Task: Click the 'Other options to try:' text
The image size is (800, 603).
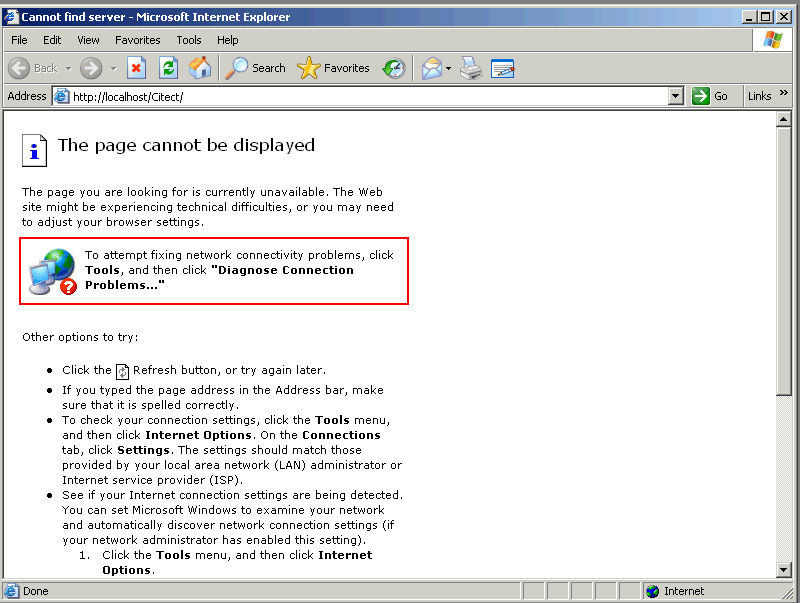Action: 80,337
